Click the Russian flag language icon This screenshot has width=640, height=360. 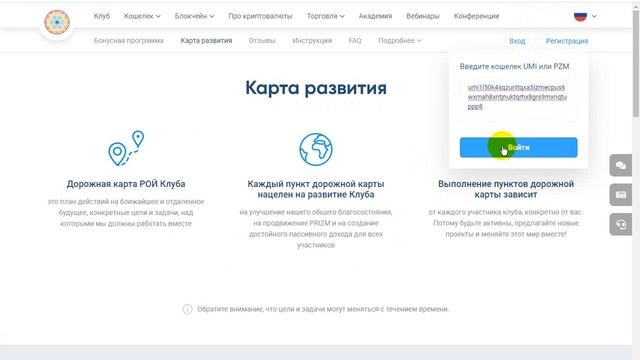[x=580, y=16]
